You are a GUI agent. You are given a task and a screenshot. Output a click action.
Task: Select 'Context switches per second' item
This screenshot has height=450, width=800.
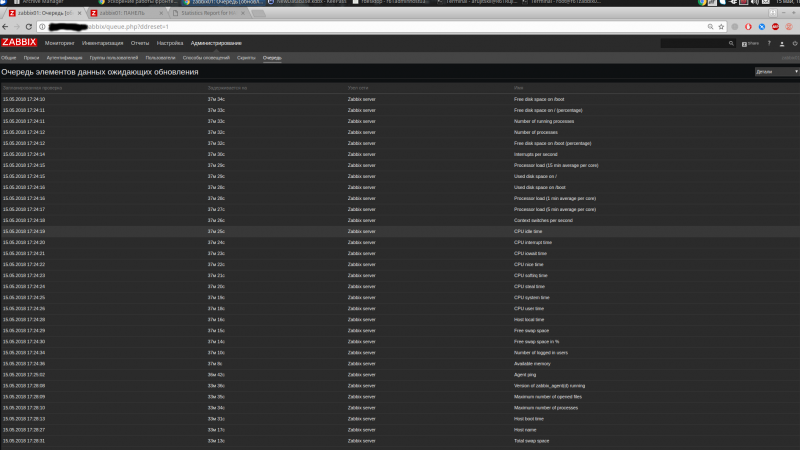(543, 220)
